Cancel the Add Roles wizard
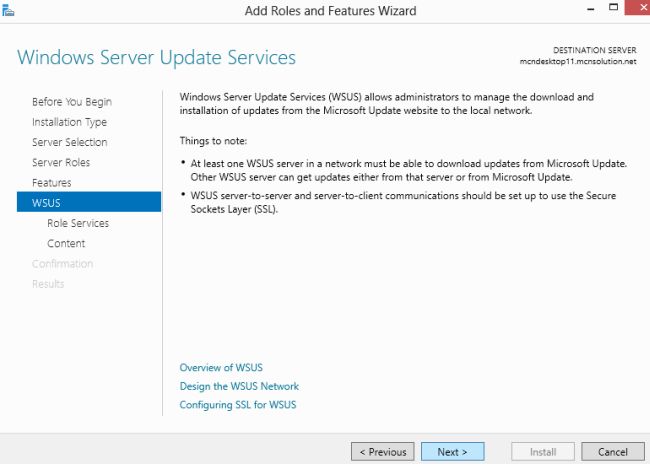Image resolution: width=650 pixels, height=464 pixels. point(613,452)
